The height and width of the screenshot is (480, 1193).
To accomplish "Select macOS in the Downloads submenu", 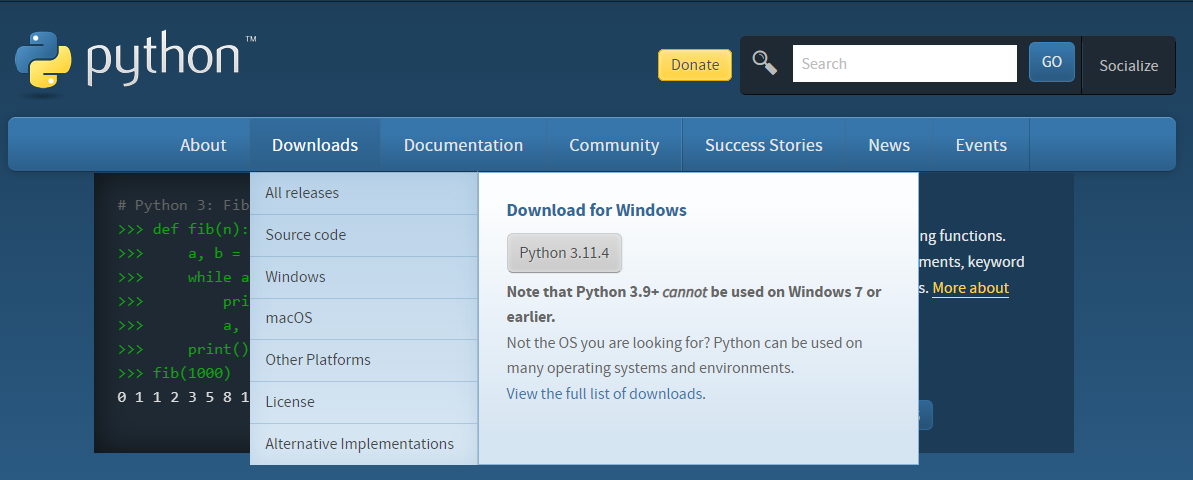I will [364, 318].
